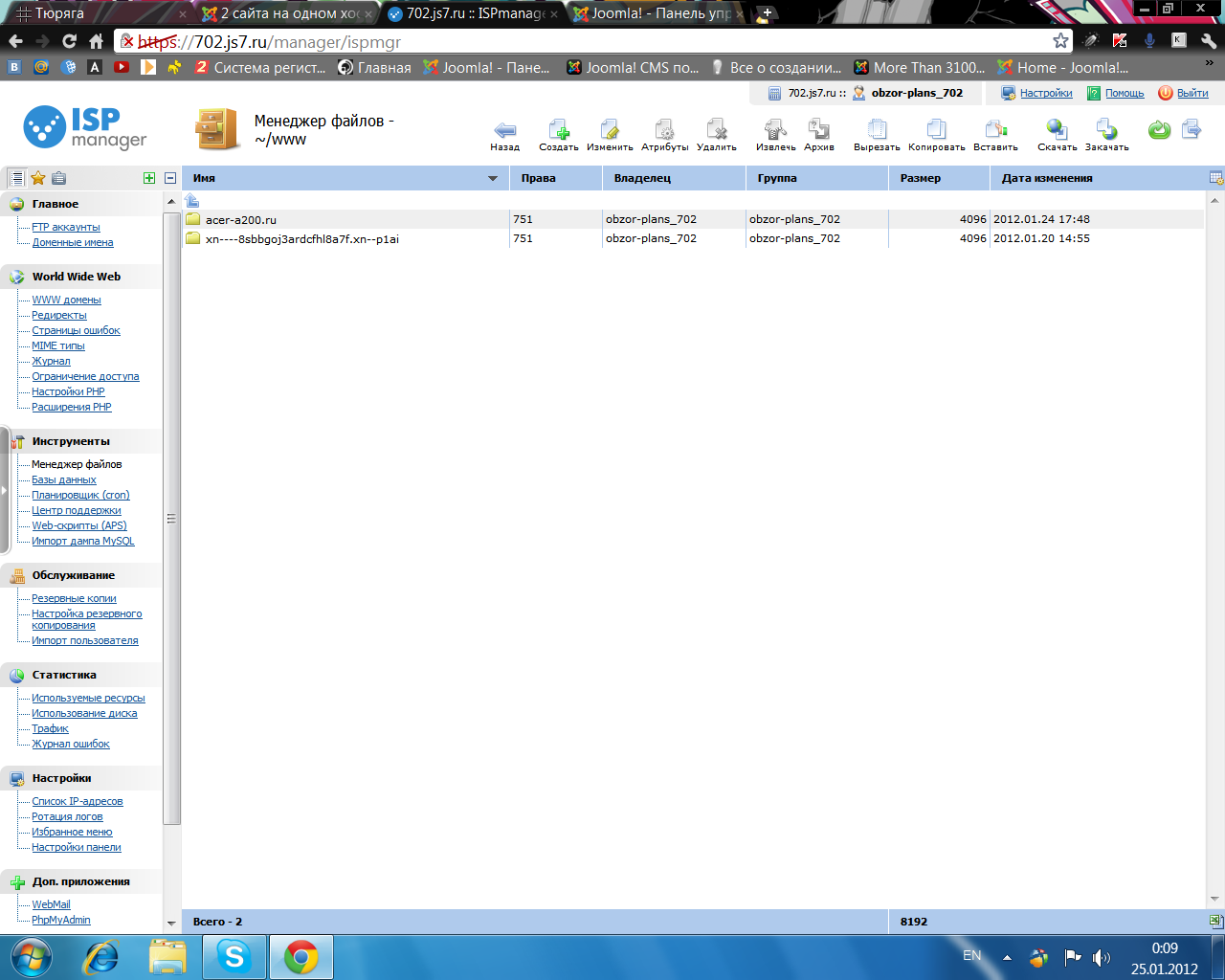
Task: Click browser home button
Action: [96, 41]
